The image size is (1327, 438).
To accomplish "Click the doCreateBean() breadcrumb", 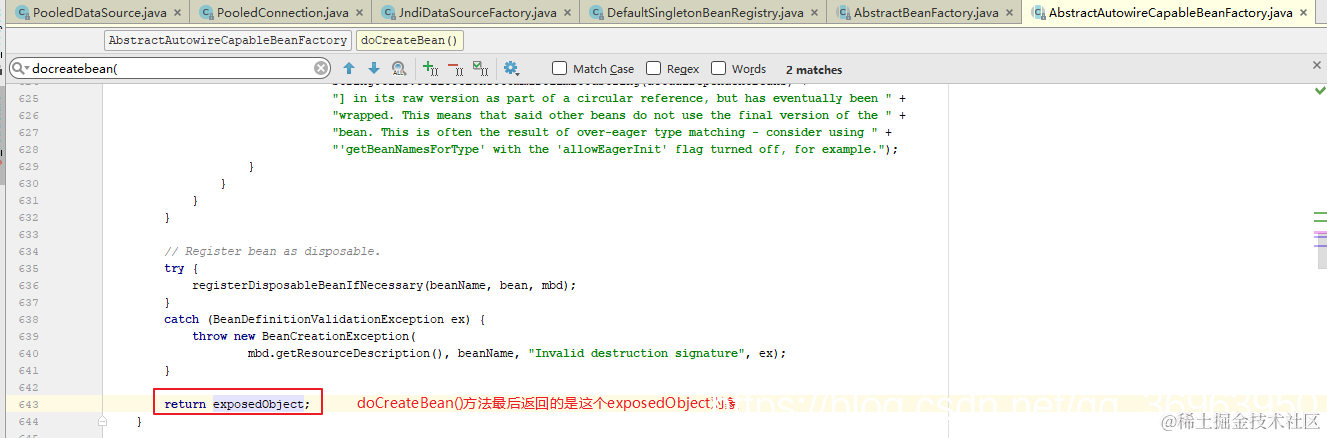I will (409, 41).
